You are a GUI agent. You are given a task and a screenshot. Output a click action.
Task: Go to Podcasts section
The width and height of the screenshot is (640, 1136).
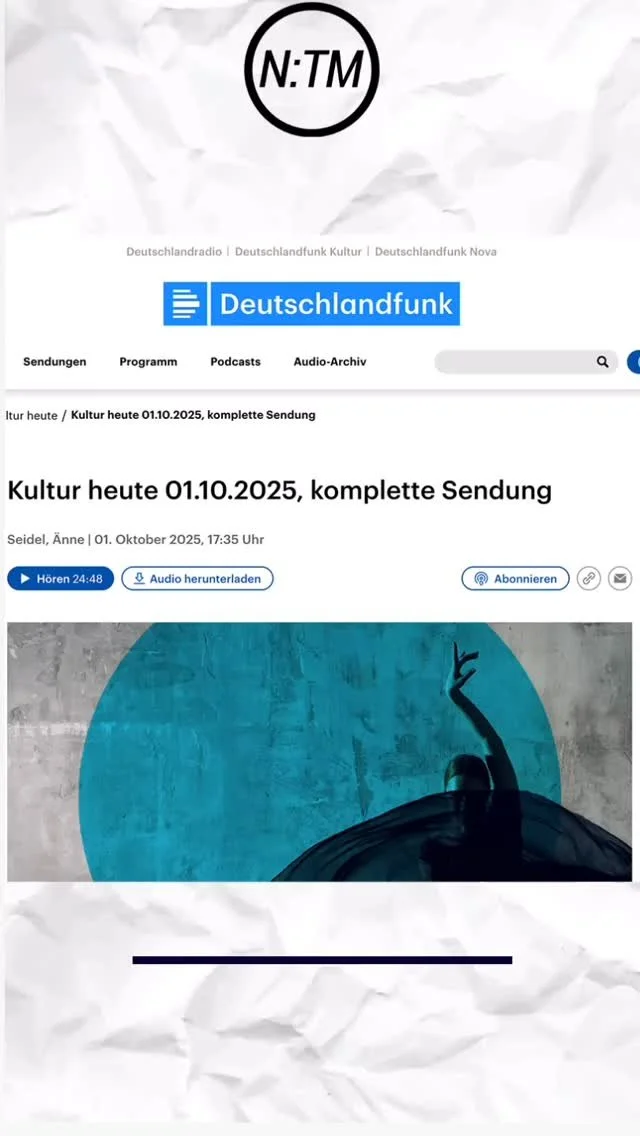point(236,362)
